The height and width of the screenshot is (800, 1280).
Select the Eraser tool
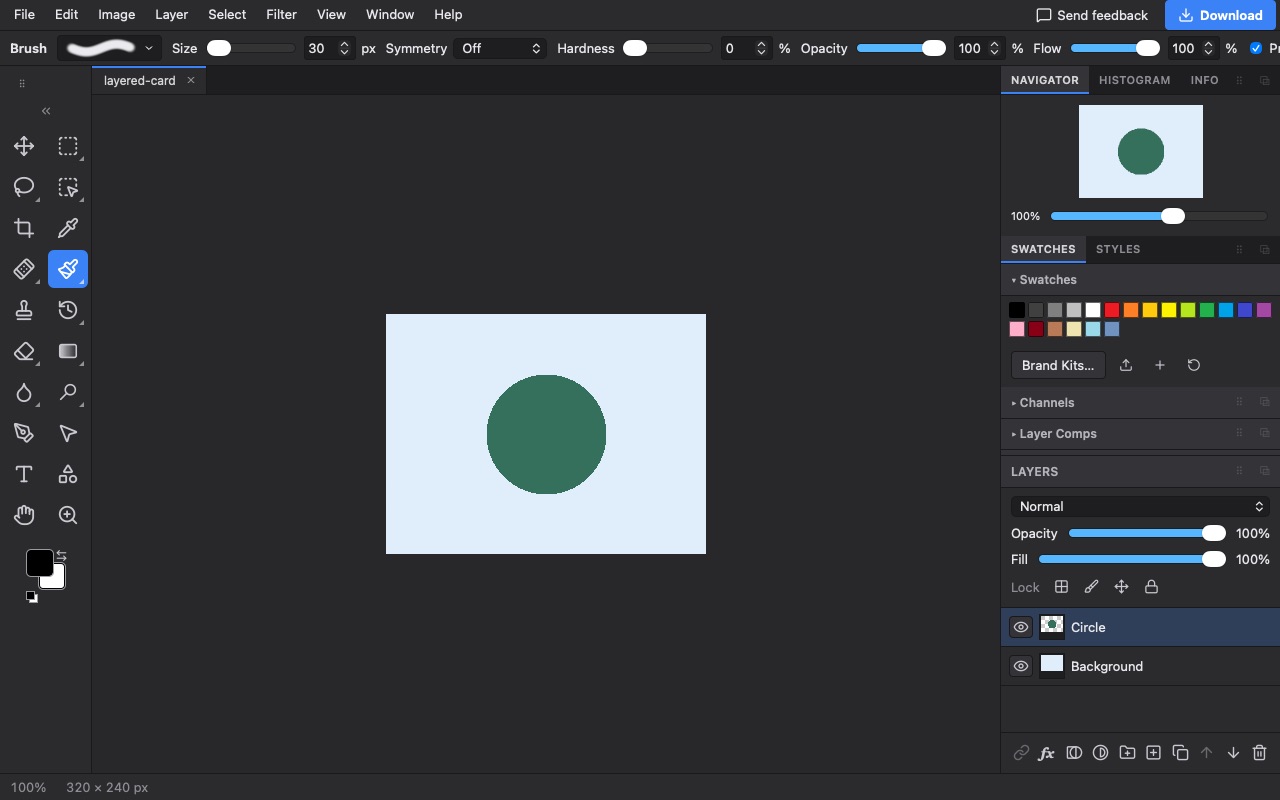(x=24, y=351)
